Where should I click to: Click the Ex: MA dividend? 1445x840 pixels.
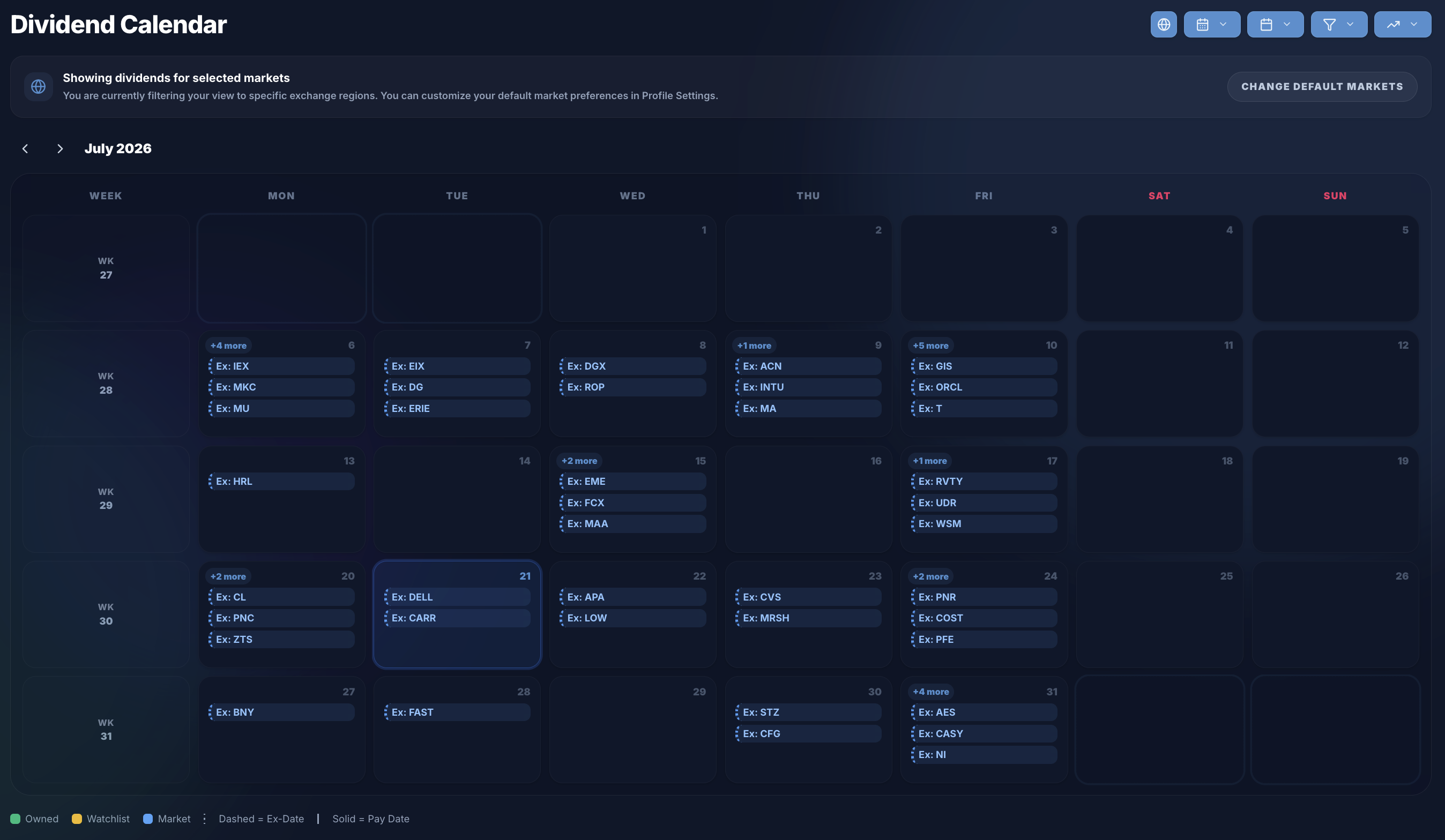pyautogui.click(x=808, y=409)
